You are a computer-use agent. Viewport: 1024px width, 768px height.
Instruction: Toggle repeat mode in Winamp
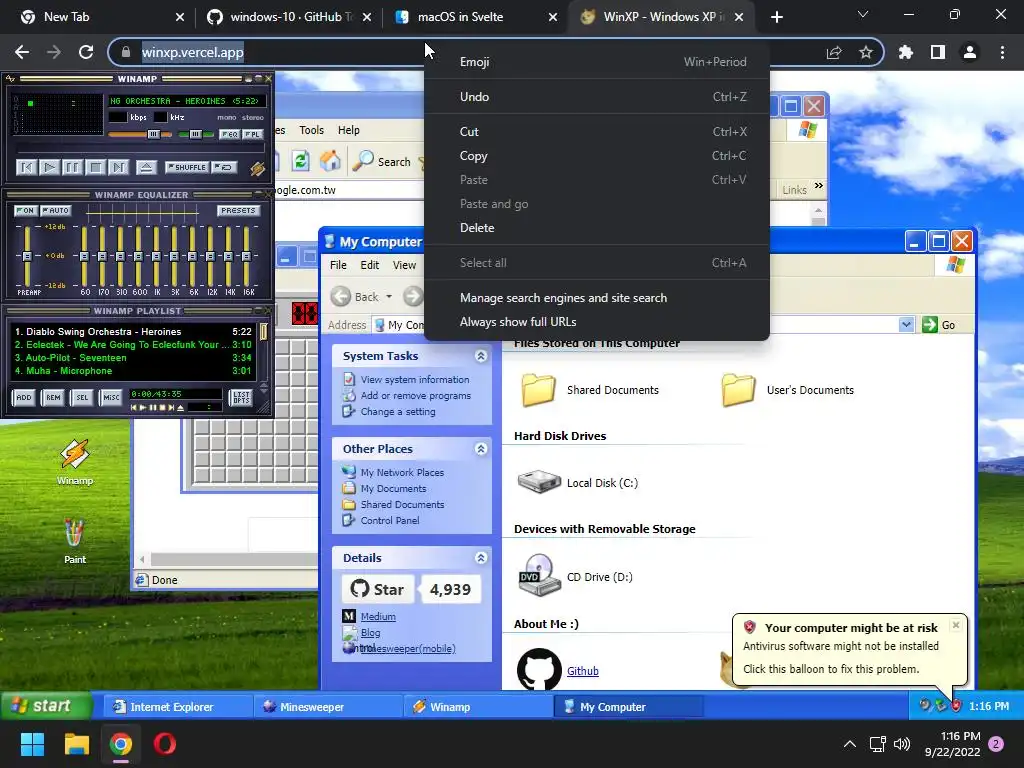coord(224,167)
